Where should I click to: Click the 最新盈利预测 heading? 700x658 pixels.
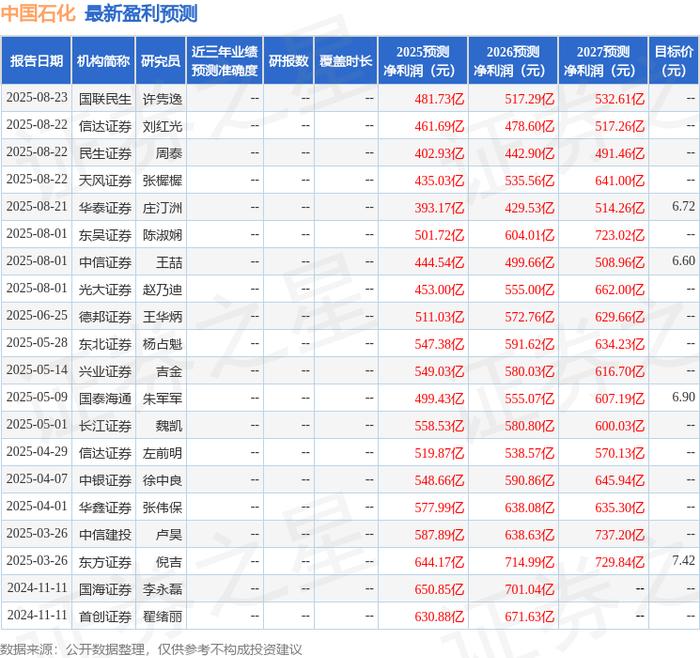point(141,13)
